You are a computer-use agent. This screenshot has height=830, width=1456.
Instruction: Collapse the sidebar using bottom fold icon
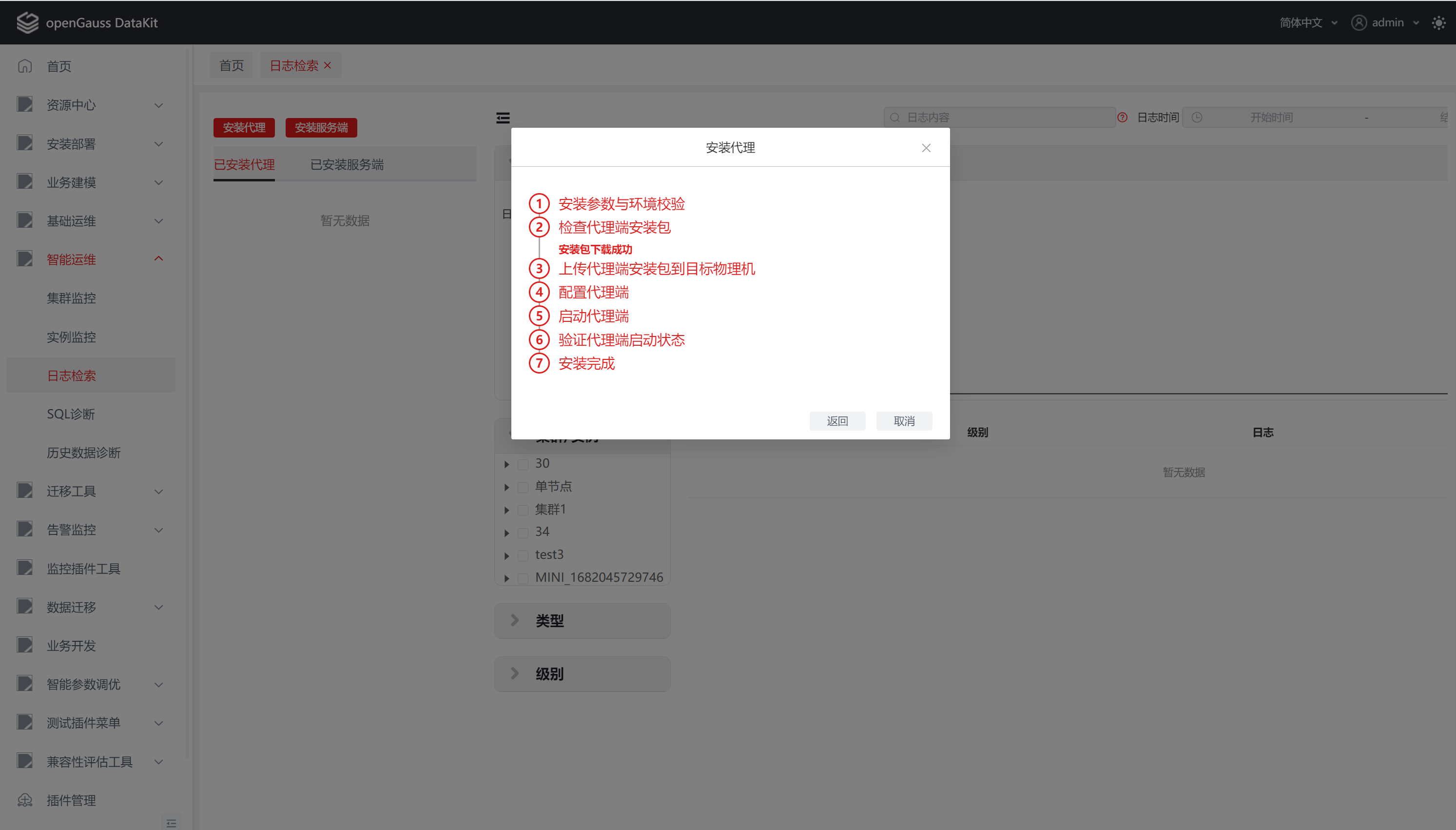click(x=171, y=823)
